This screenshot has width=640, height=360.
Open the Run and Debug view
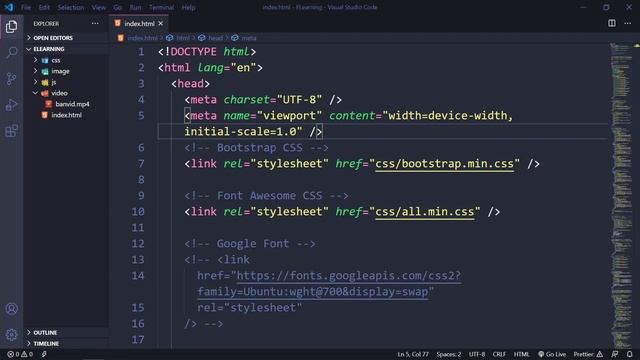(11, 105)
